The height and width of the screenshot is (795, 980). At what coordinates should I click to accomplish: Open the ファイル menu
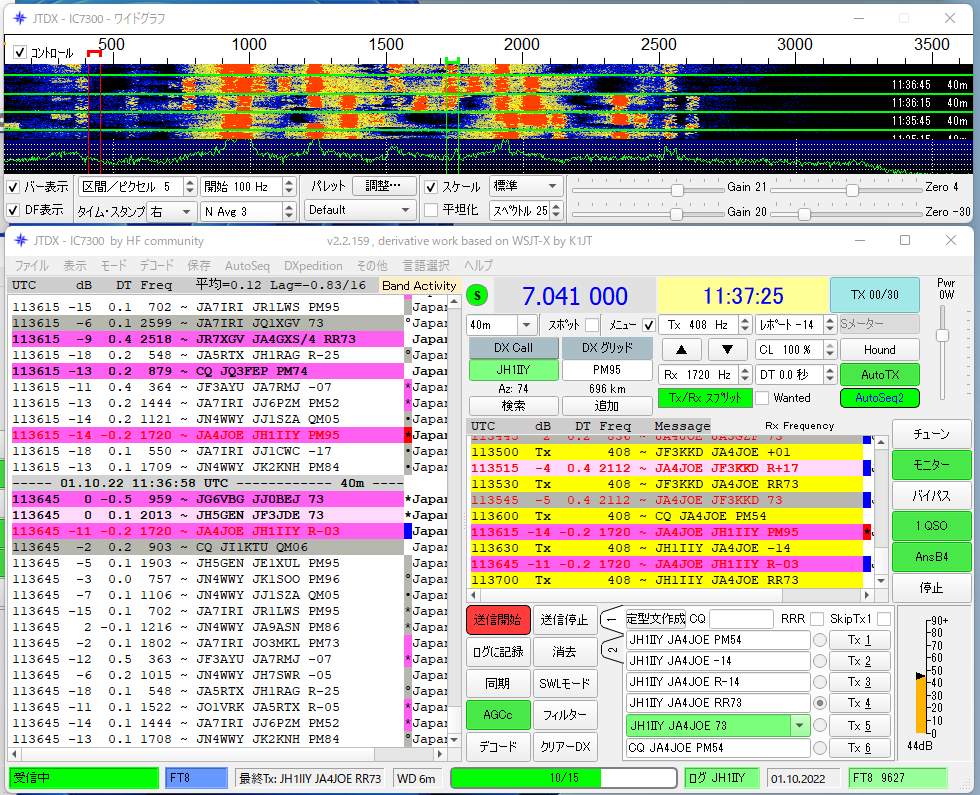point(32,266)
